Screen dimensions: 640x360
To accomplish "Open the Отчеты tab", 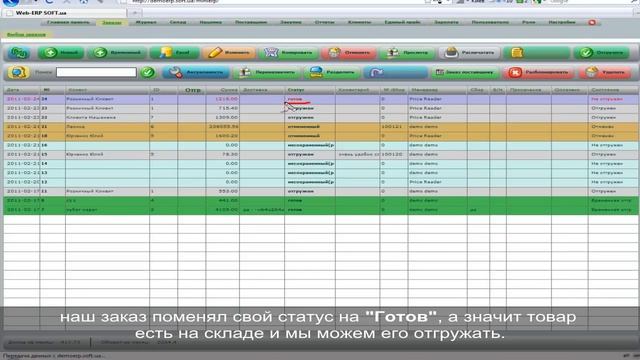I will click(x=324, y=22).
